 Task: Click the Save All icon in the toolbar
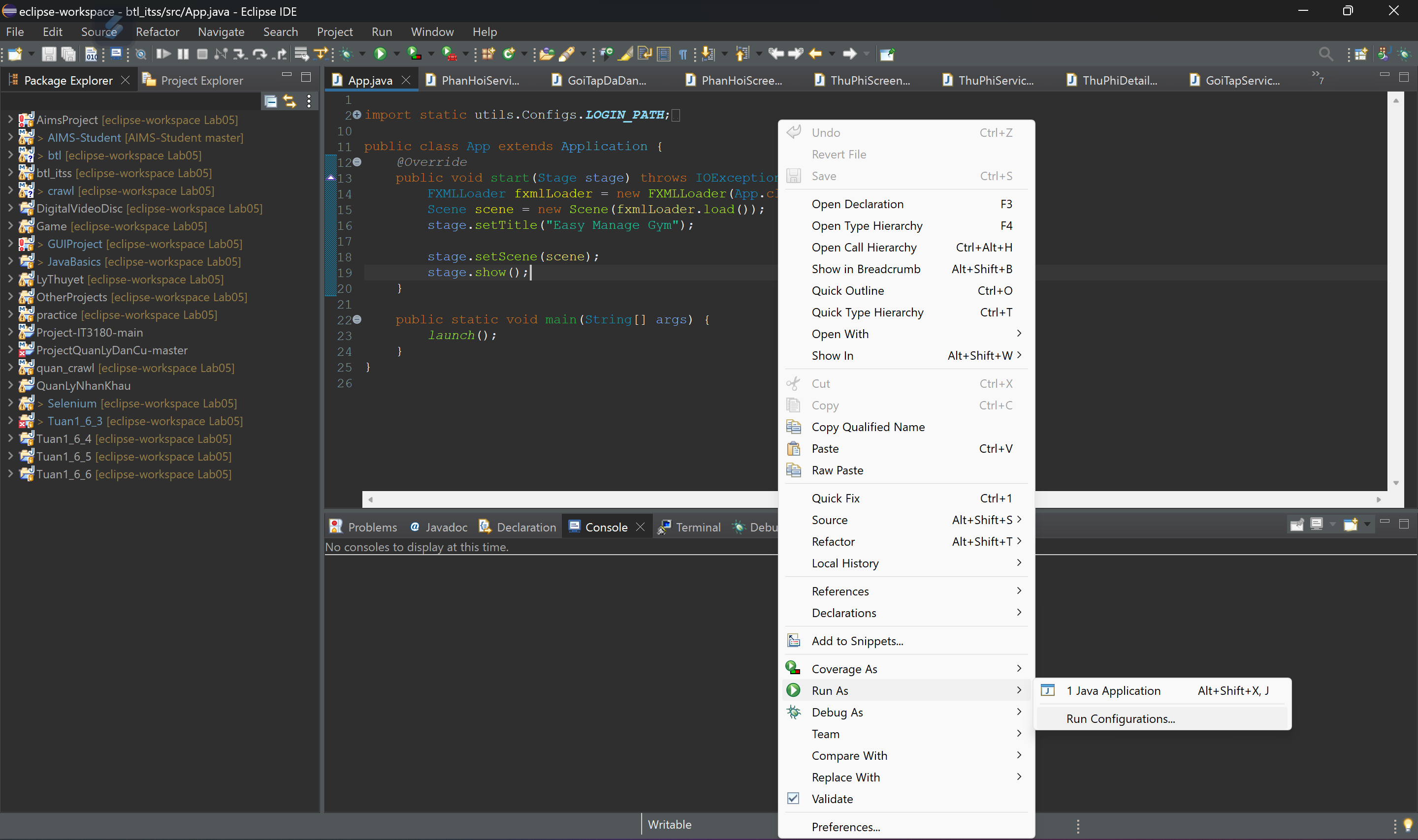(68, 54)
